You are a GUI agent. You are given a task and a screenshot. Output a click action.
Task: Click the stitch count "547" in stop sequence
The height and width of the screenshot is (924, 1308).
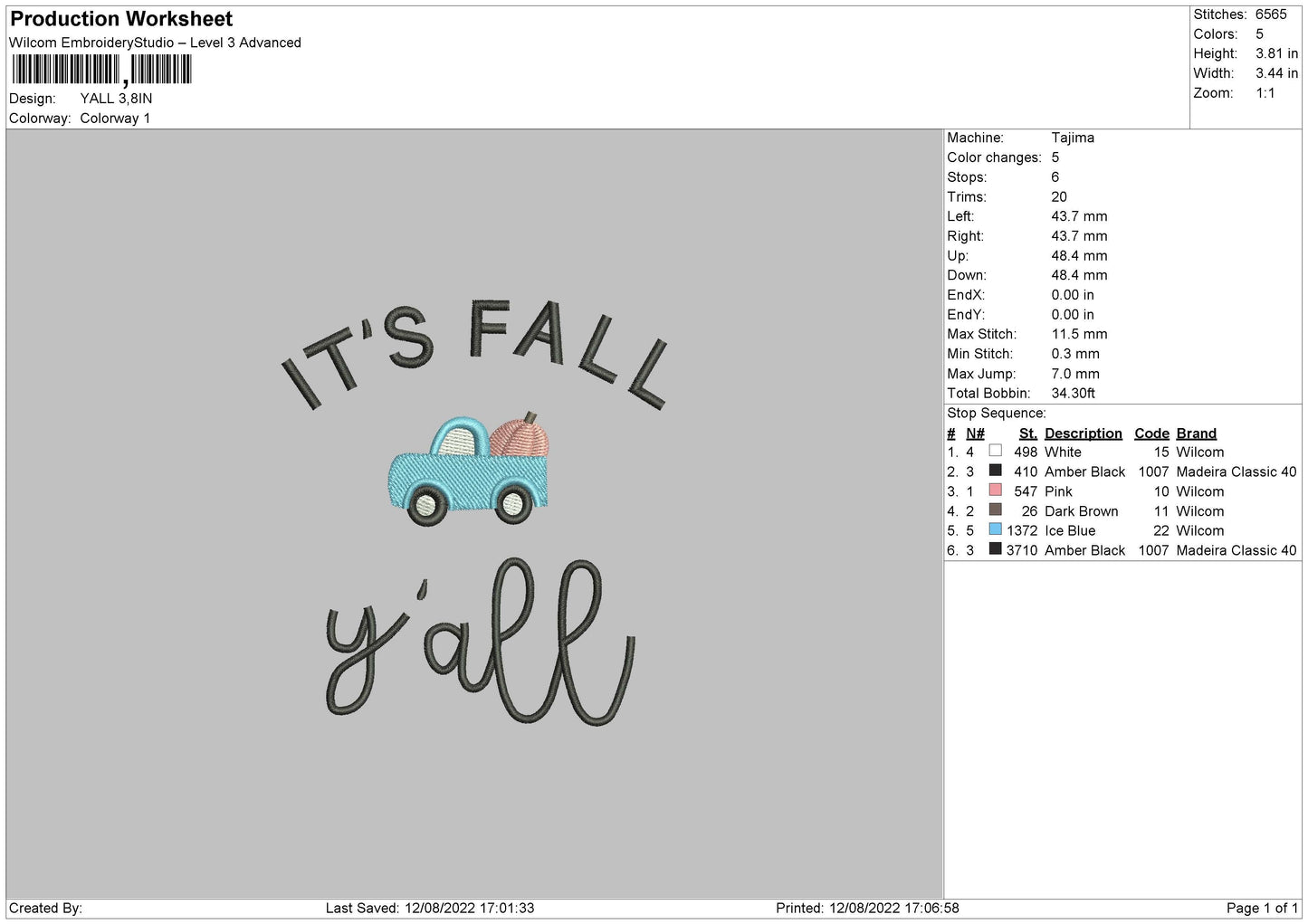(x=1026, y=492)
